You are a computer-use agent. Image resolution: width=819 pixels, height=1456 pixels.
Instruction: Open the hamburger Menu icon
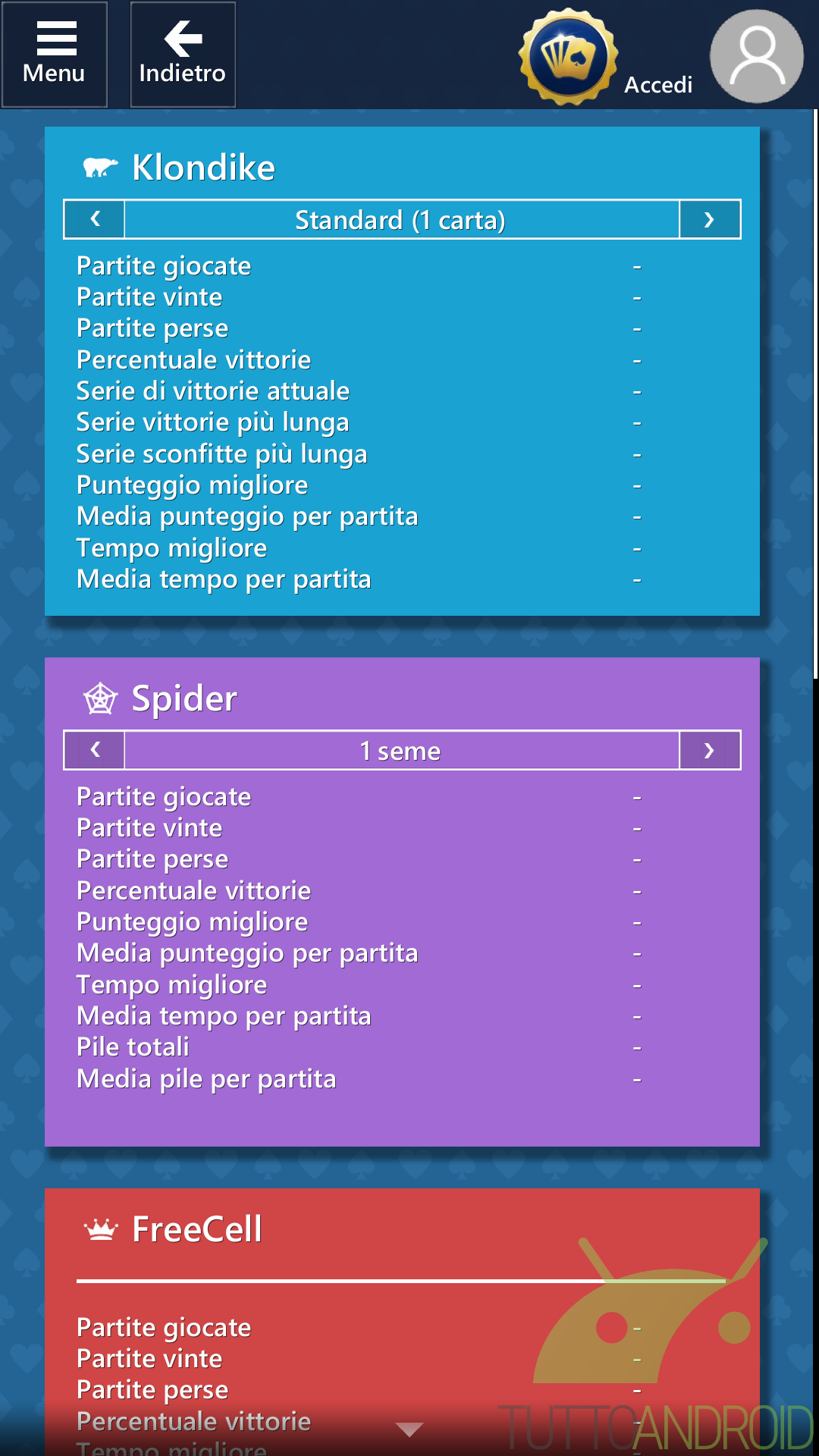56,38
